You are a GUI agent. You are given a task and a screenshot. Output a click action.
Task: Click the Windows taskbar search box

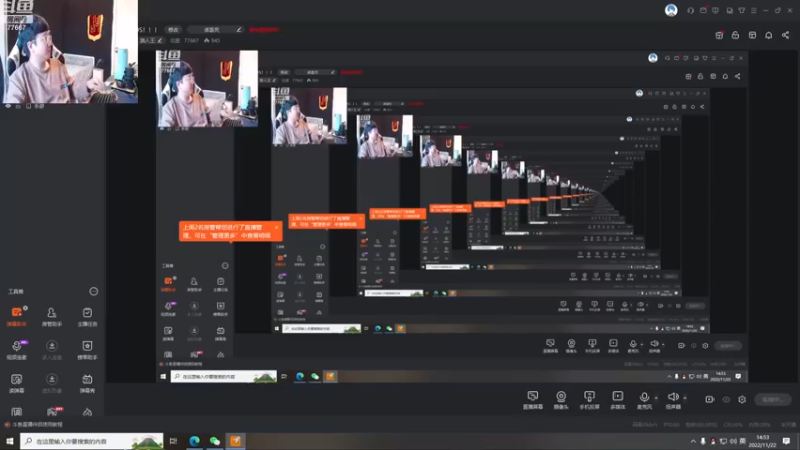pyautogui.click(x=91, y=441)
